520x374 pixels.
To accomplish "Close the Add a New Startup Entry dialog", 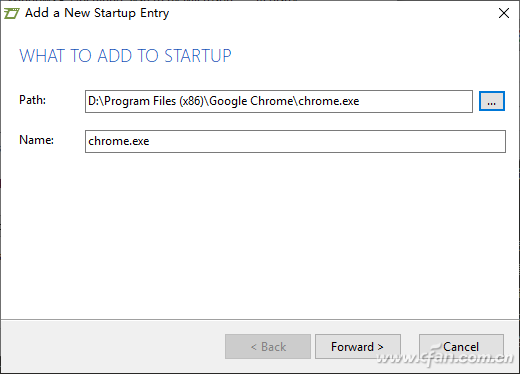I will point(504,13).
